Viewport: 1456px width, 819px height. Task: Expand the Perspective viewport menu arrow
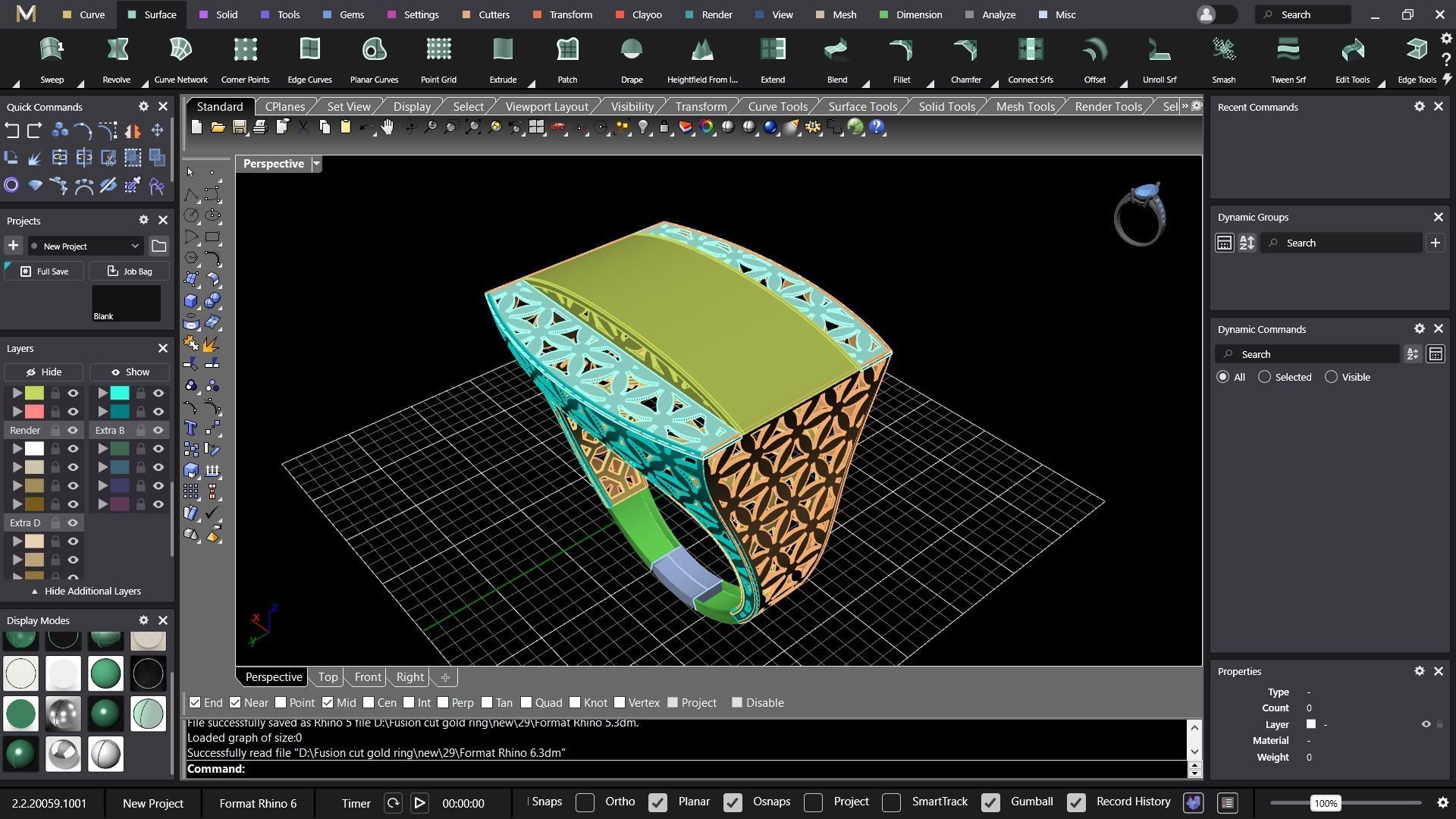click(317, 164)
